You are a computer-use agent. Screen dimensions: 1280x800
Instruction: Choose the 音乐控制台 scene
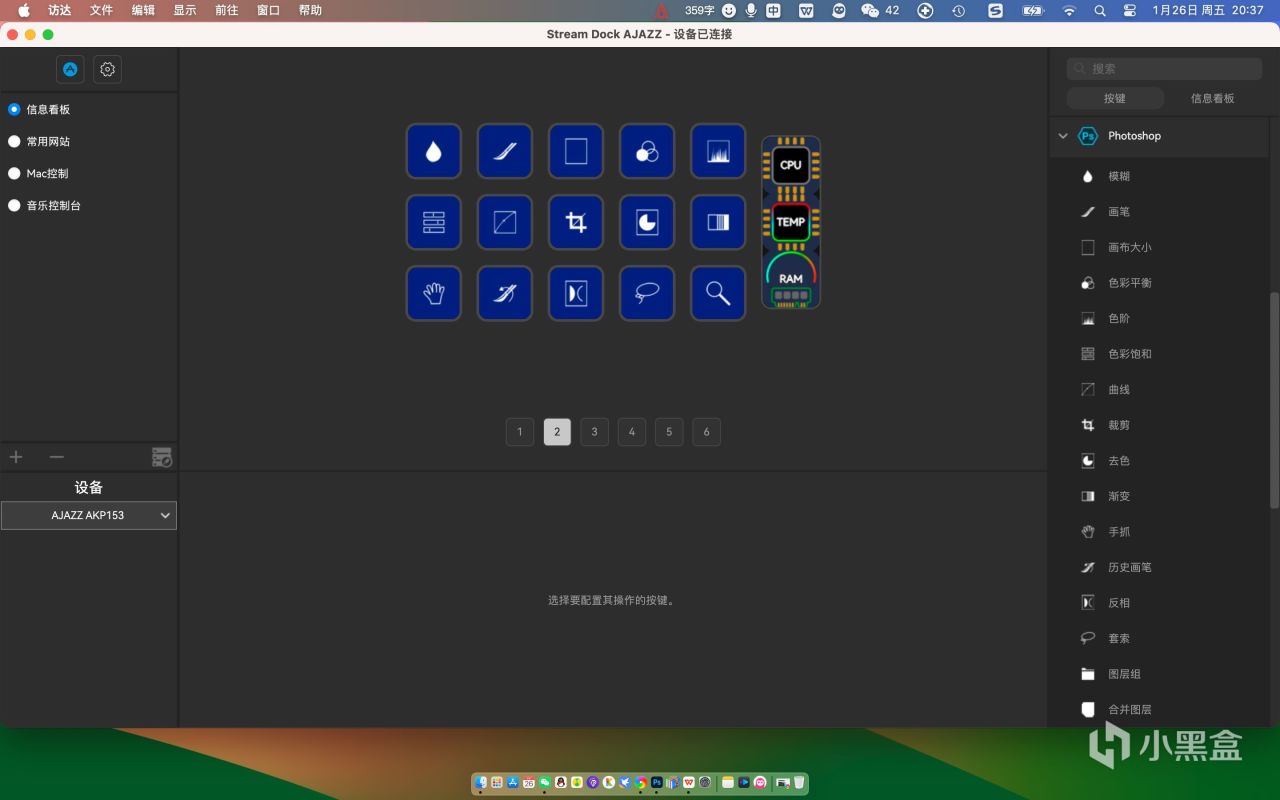tap(14, 205)
